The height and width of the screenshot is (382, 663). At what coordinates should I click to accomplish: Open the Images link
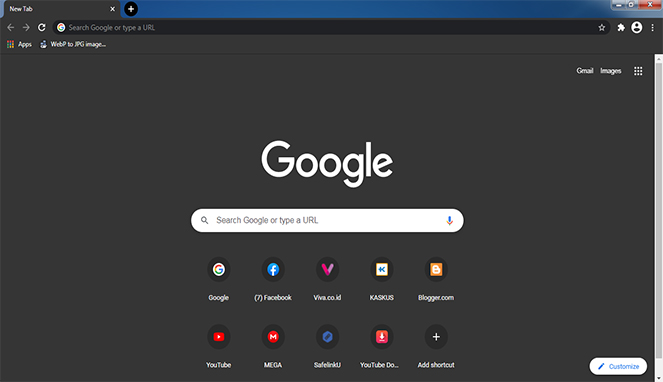coord(611,71)
